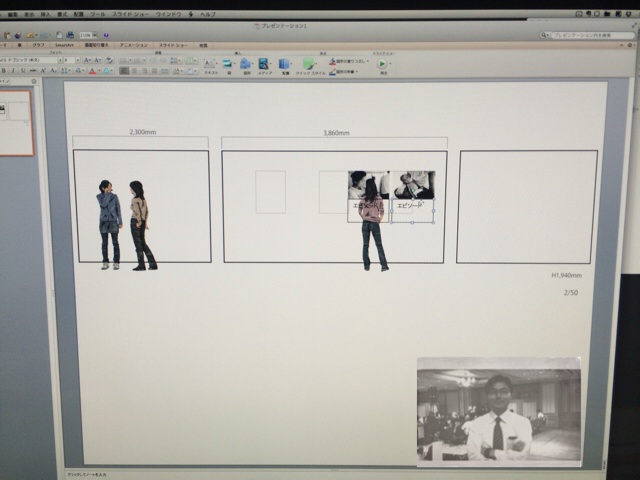640x480 pixels.
Task: Open the Quick Styles gallery icon
Action: [309, 63]
